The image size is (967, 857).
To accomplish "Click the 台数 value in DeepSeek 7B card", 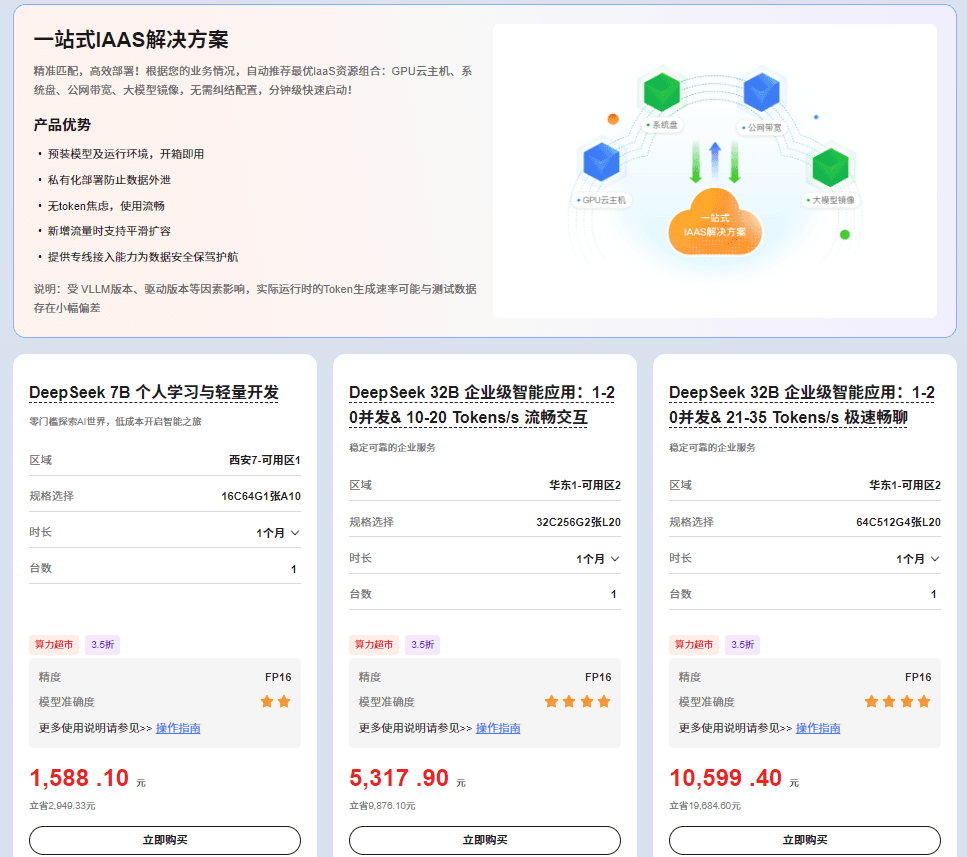I will (294, 569).
